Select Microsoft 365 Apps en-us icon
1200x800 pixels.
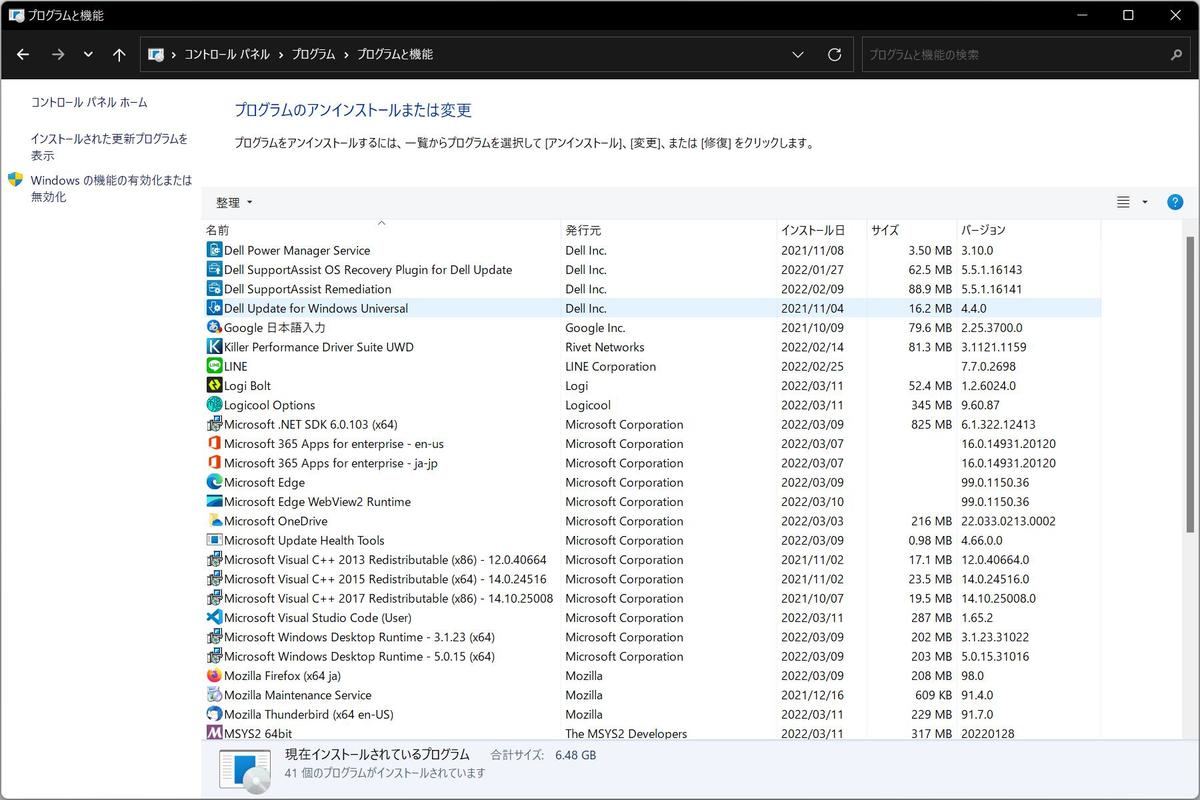pyautogui.click(x=214, y=443)
